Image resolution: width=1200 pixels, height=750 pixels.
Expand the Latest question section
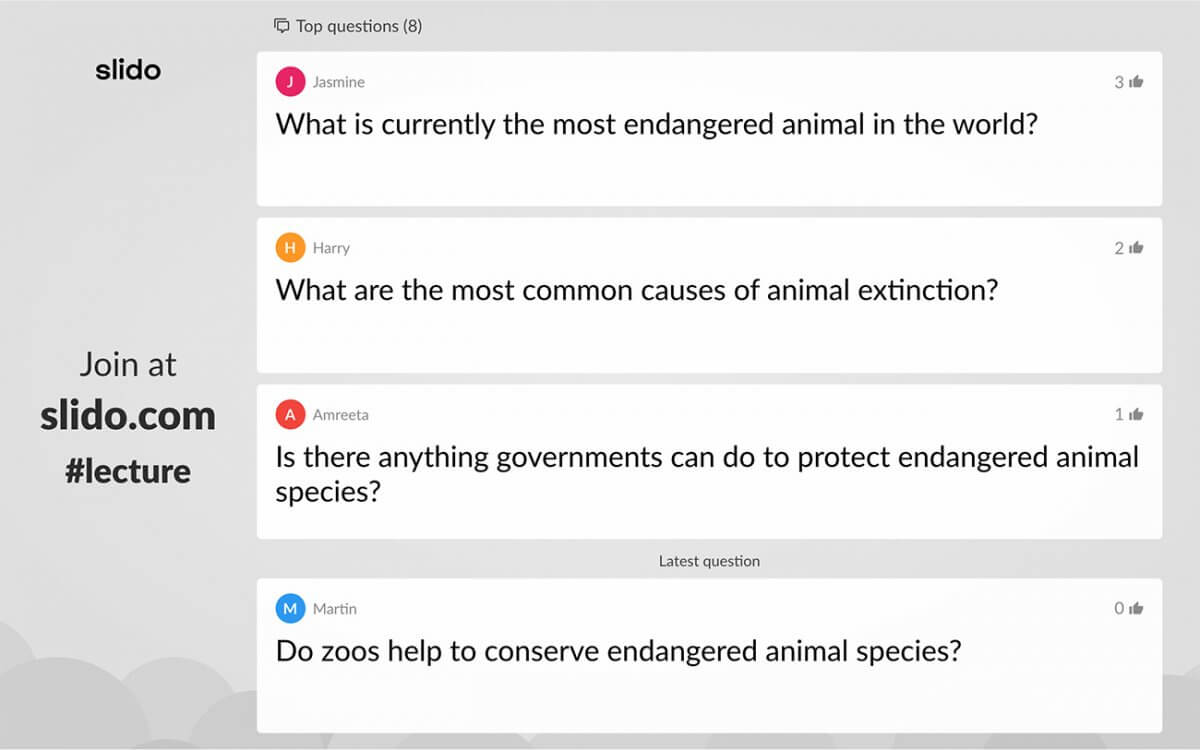[709, 561]
